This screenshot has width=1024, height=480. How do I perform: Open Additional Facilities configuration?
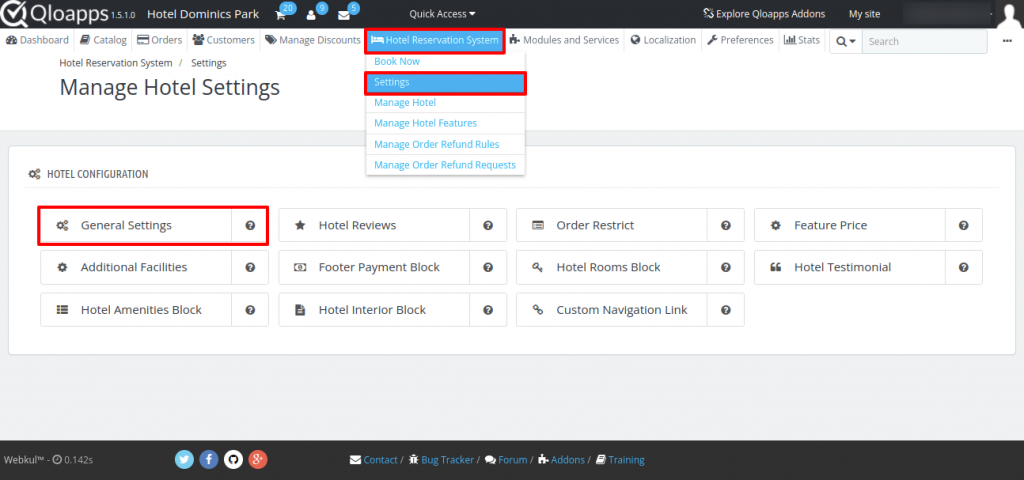coord(136,268)
